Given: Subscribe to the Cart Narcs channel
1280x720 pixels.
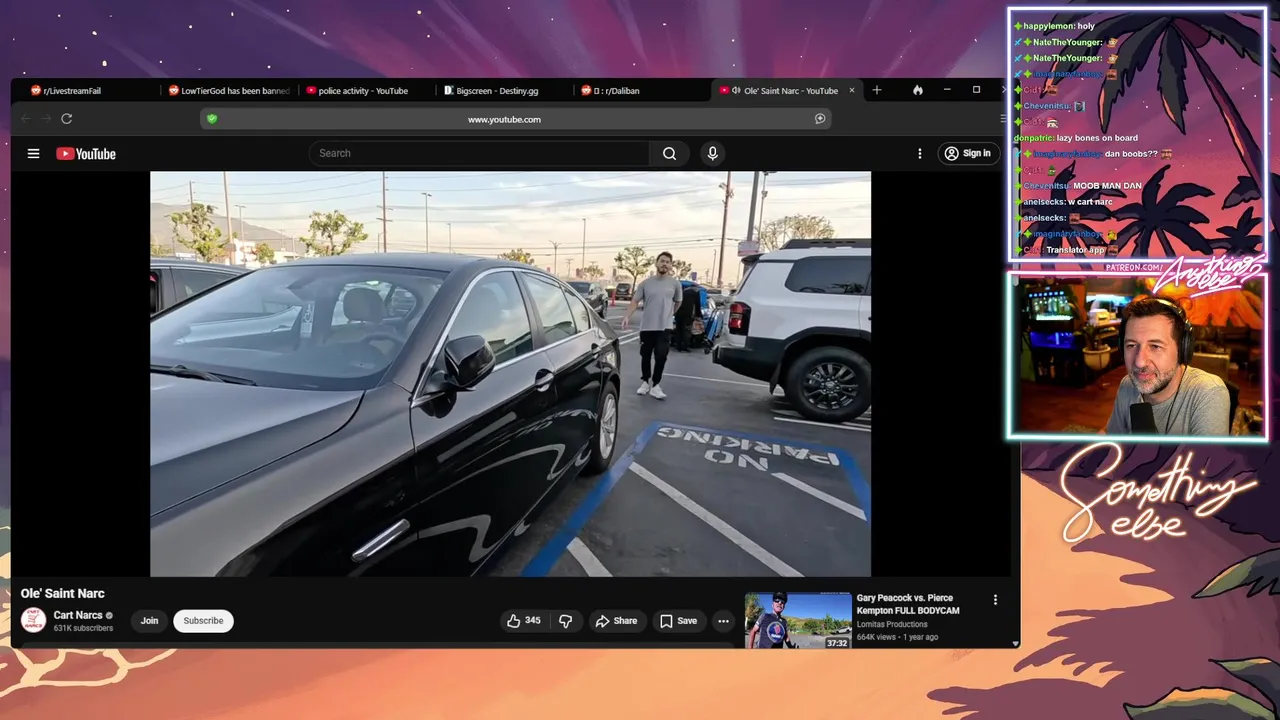Looking at the screenshot, I should pos(203,621).
